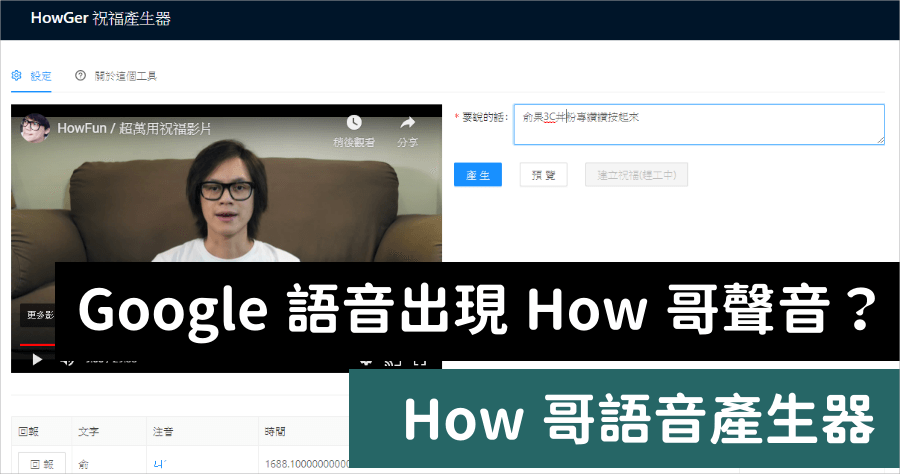The width and height of the screenshot is (900, 474).
Task: Click the settings gear icon beside 設定
Action: [x=17, y=75]
